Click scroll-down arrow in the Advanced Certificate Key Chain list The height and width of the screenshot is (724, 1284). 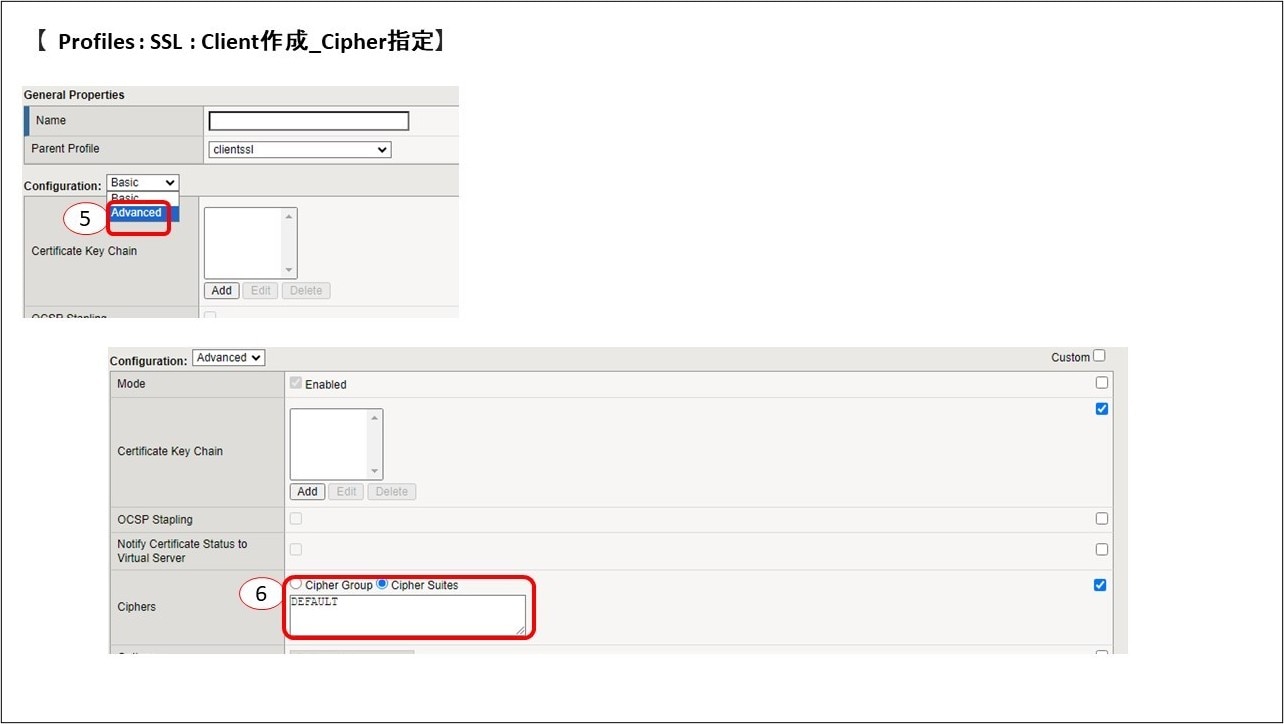click(x=375, y=472)
